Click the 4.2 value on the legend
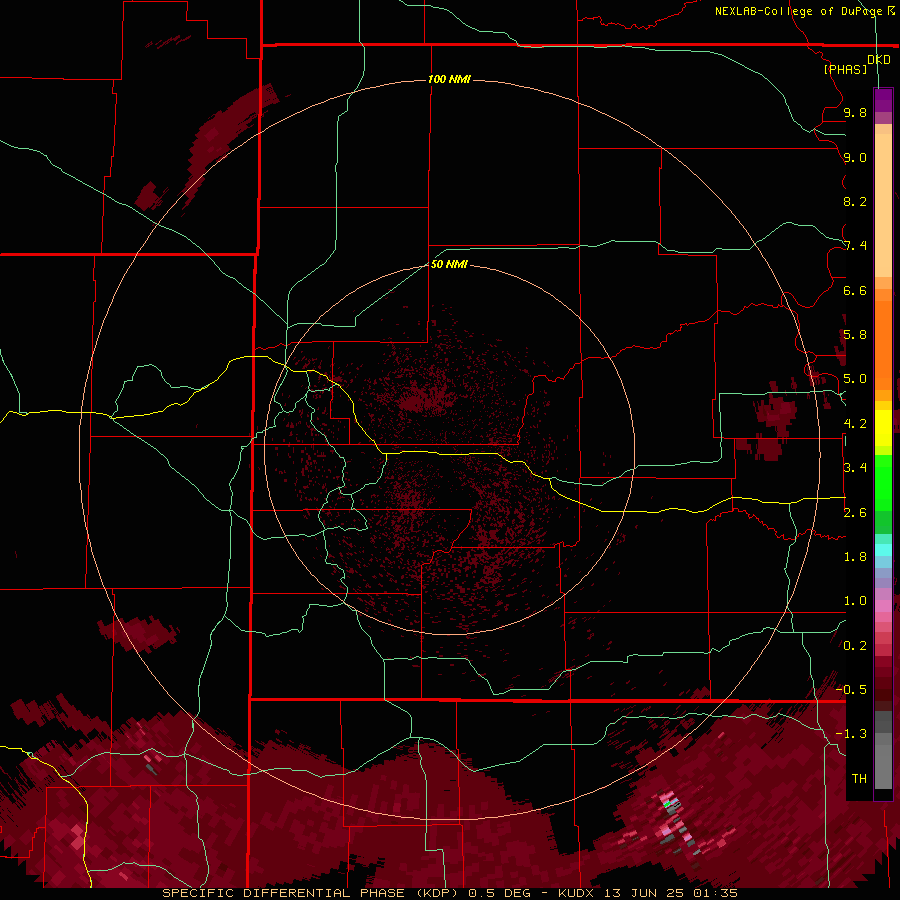 855,424
